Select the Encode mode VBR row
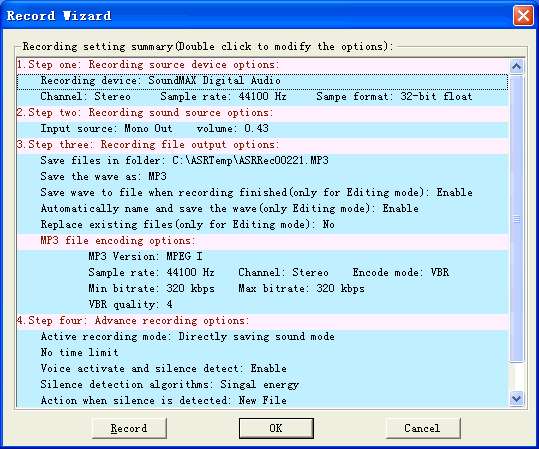This screenshot has width=539, height=449. 262,273
